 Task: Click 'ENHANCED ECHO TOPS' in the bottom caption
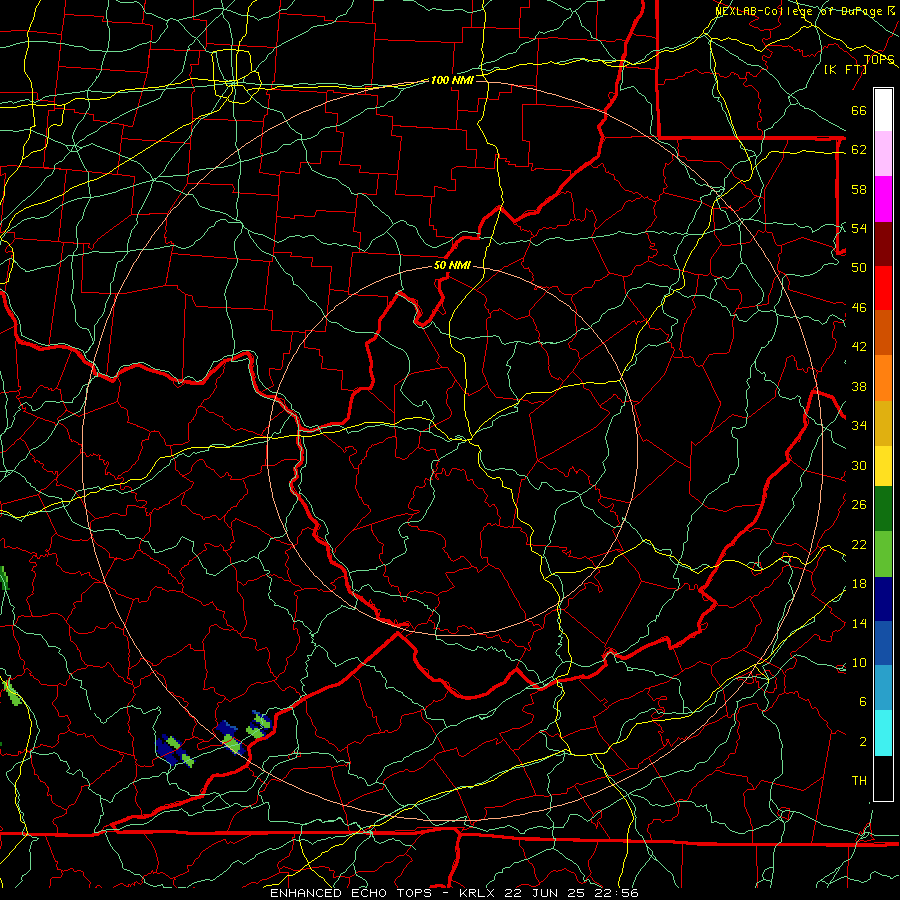[x=351, y=893]
